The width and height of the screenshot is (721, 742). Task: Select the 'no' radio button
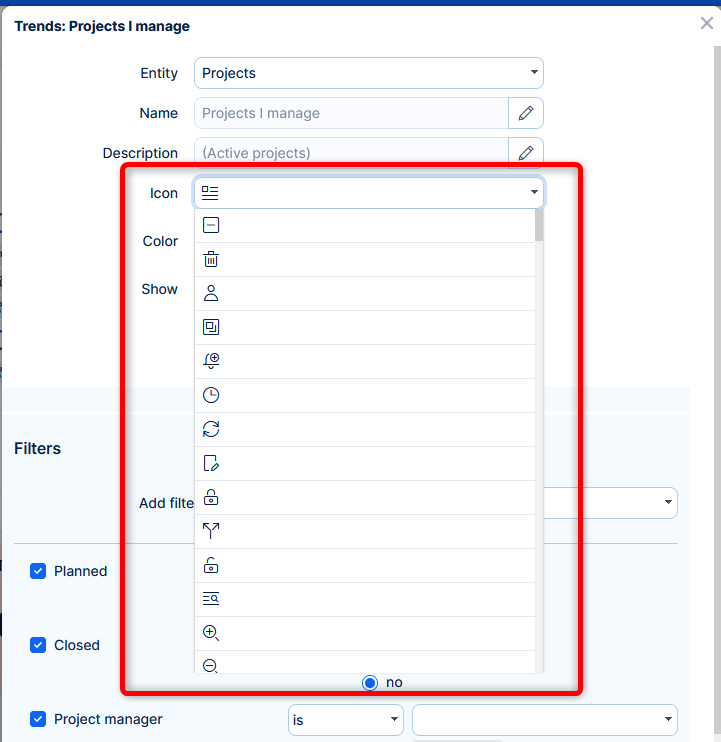click(x=370, y=682)
